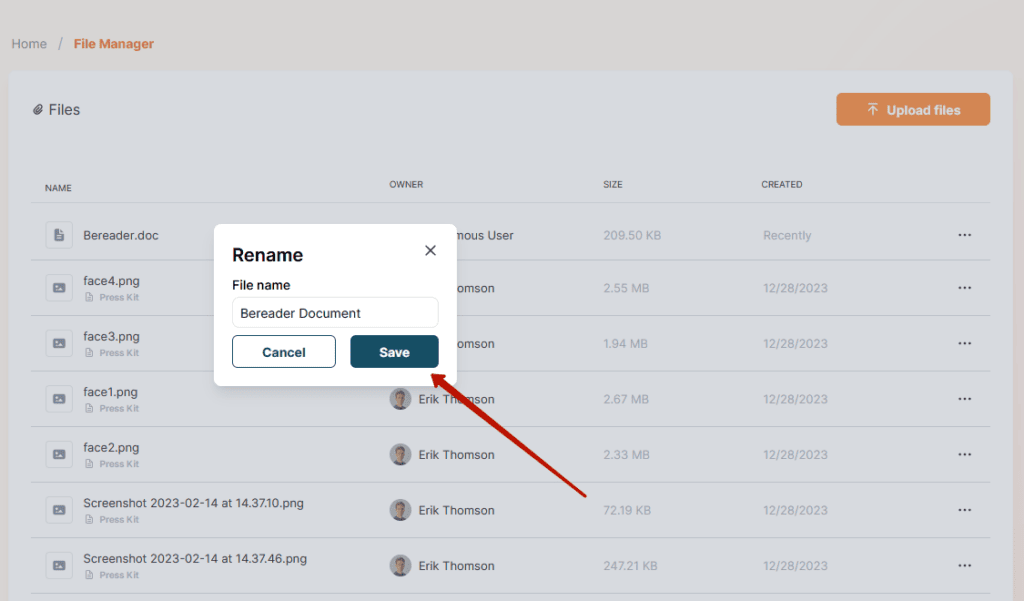Open the three-dot menu for Bereader.doc

[x=965, y=235]
